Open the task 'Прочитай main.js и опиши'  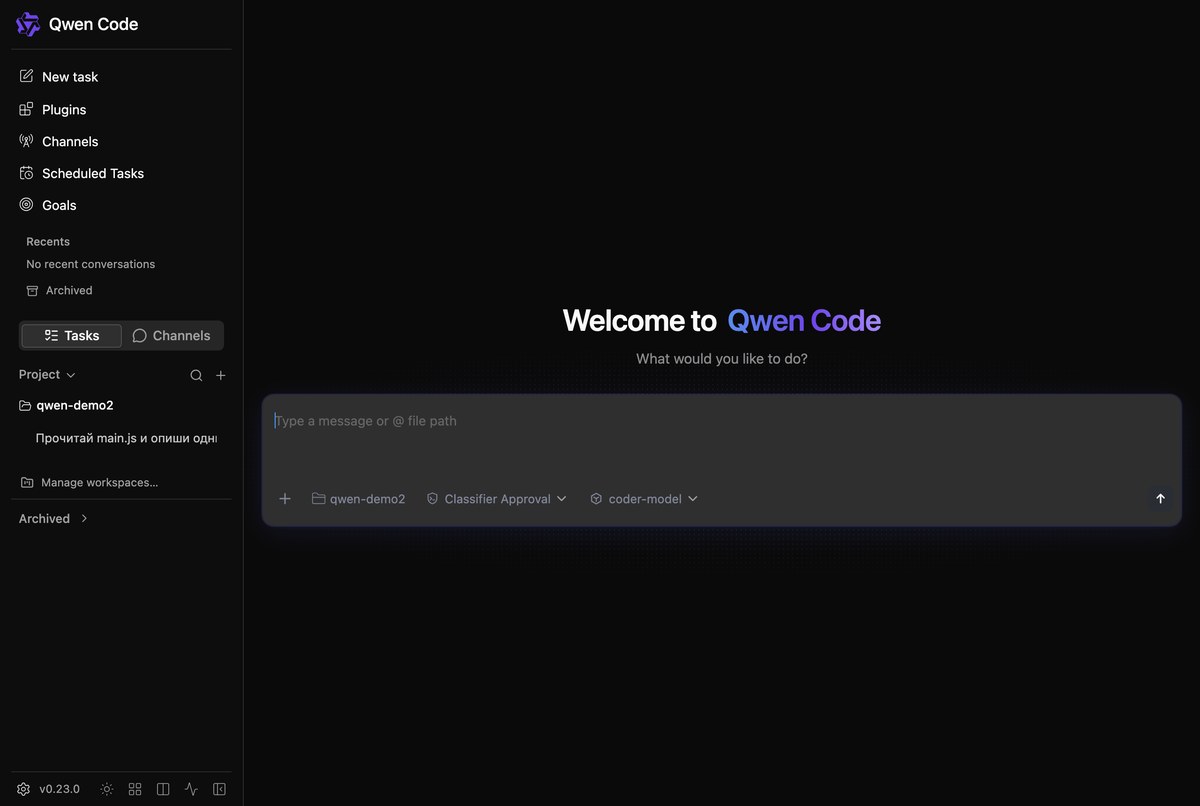click(x=126, y=438)
